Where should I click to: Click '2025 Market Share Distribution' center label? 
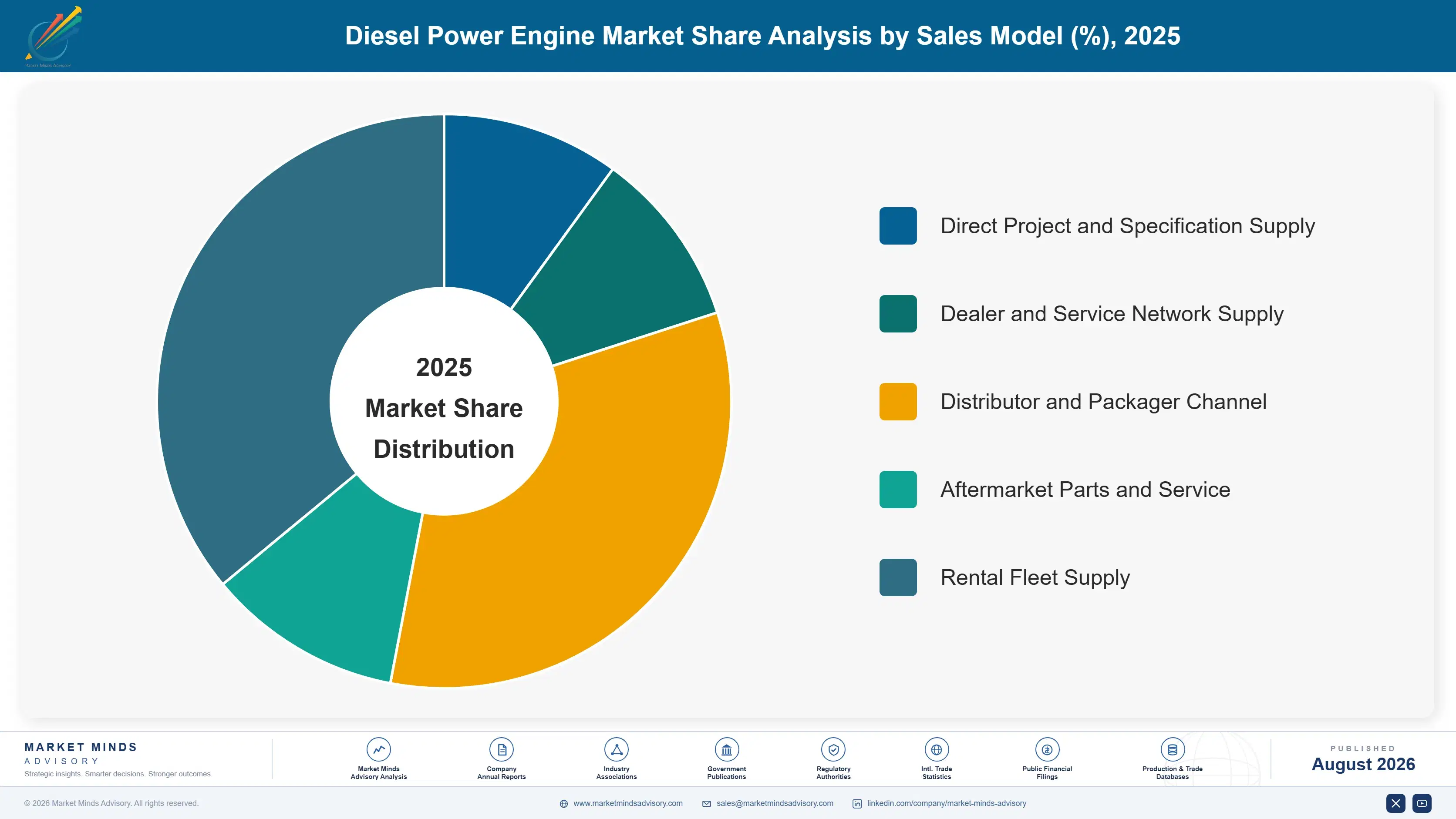tap(444, 408)
